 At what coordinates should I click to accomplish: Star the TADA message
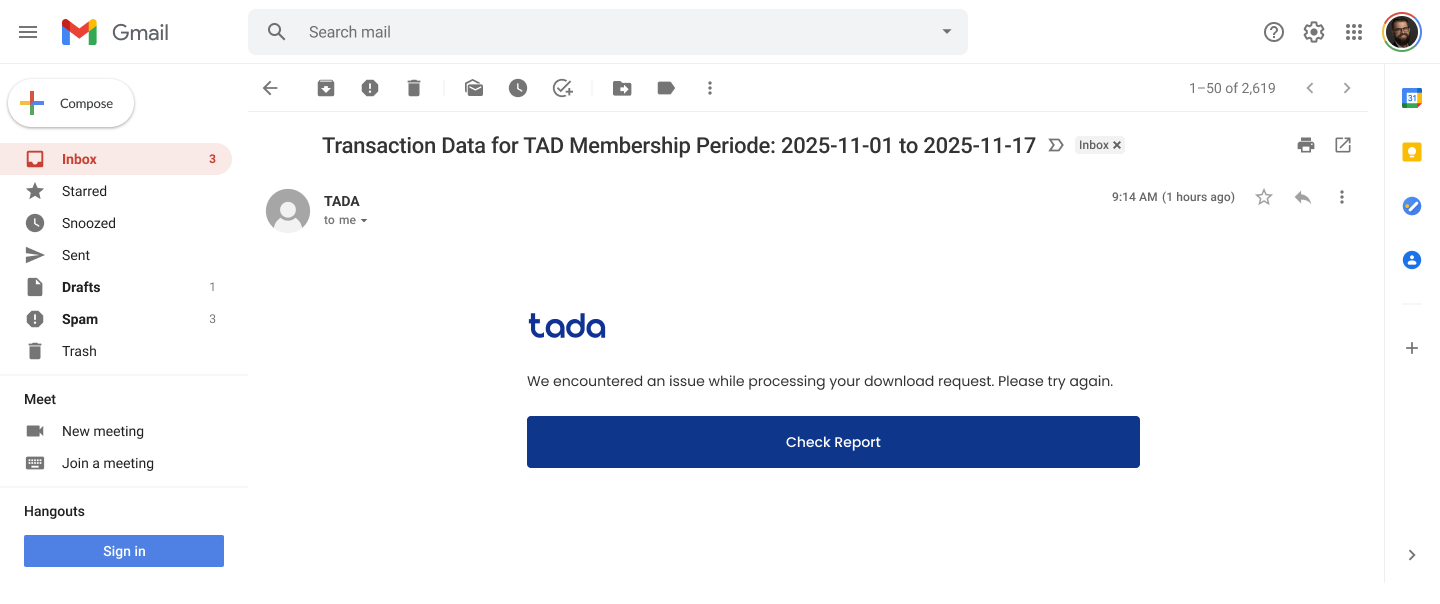click(x=1264, y=197)
